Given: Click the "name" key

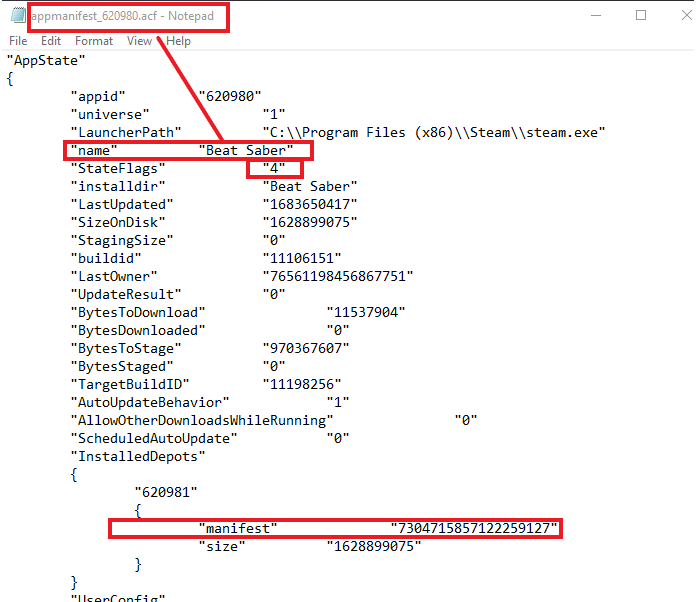Looking at the screenshot, I should 94,150.
